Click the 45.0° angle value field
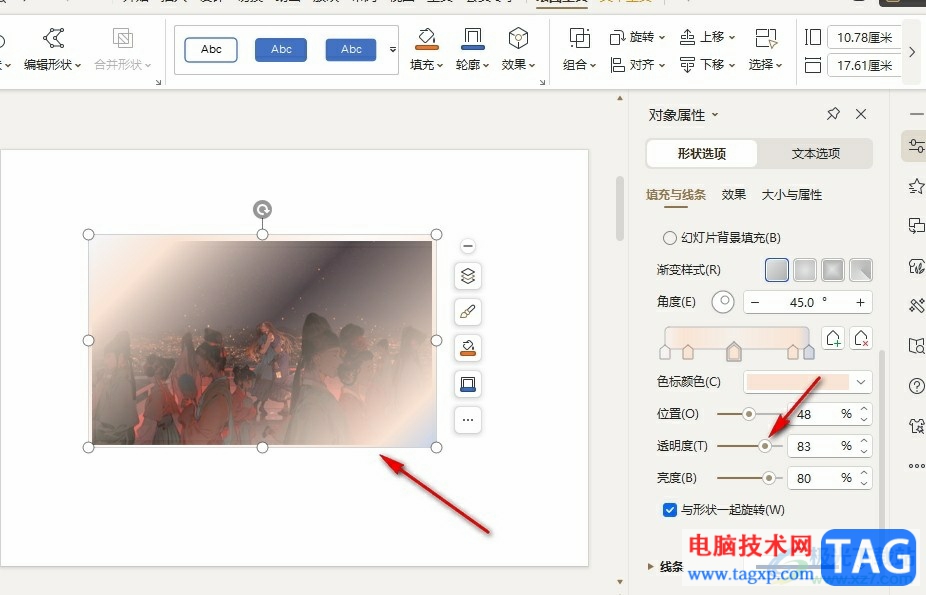This screenshot has height=595, width=926. point(807,302)
